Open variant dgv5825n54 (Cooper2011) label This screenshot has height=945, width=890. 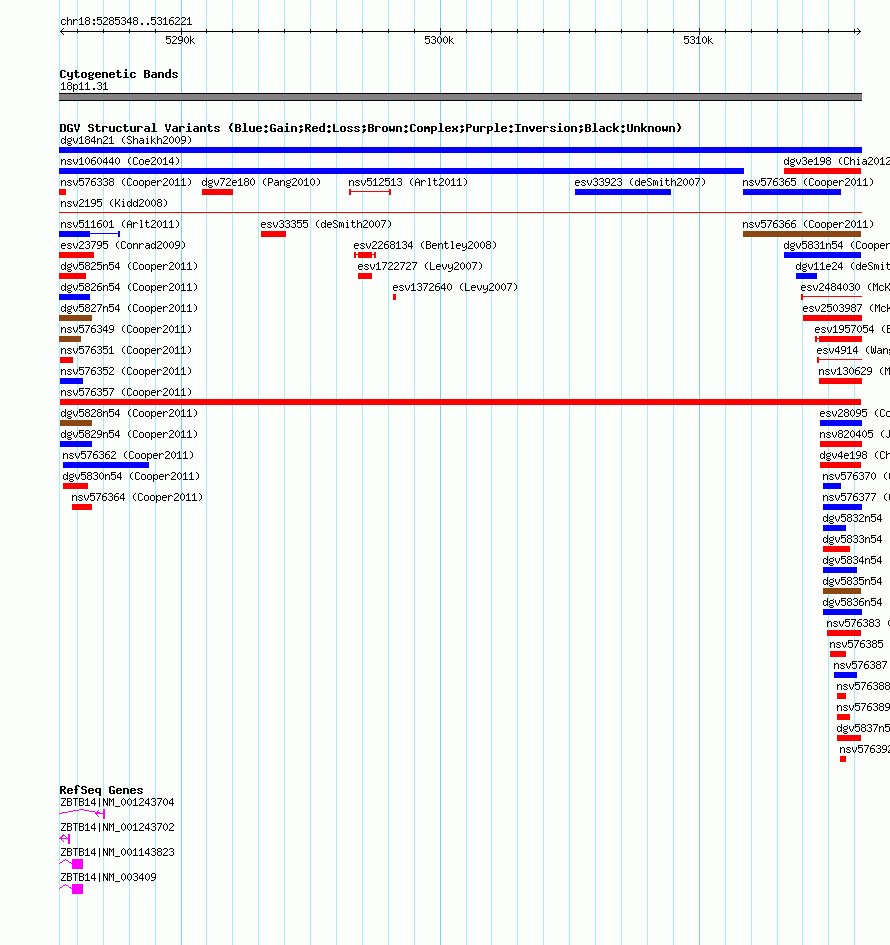[129, 267]
